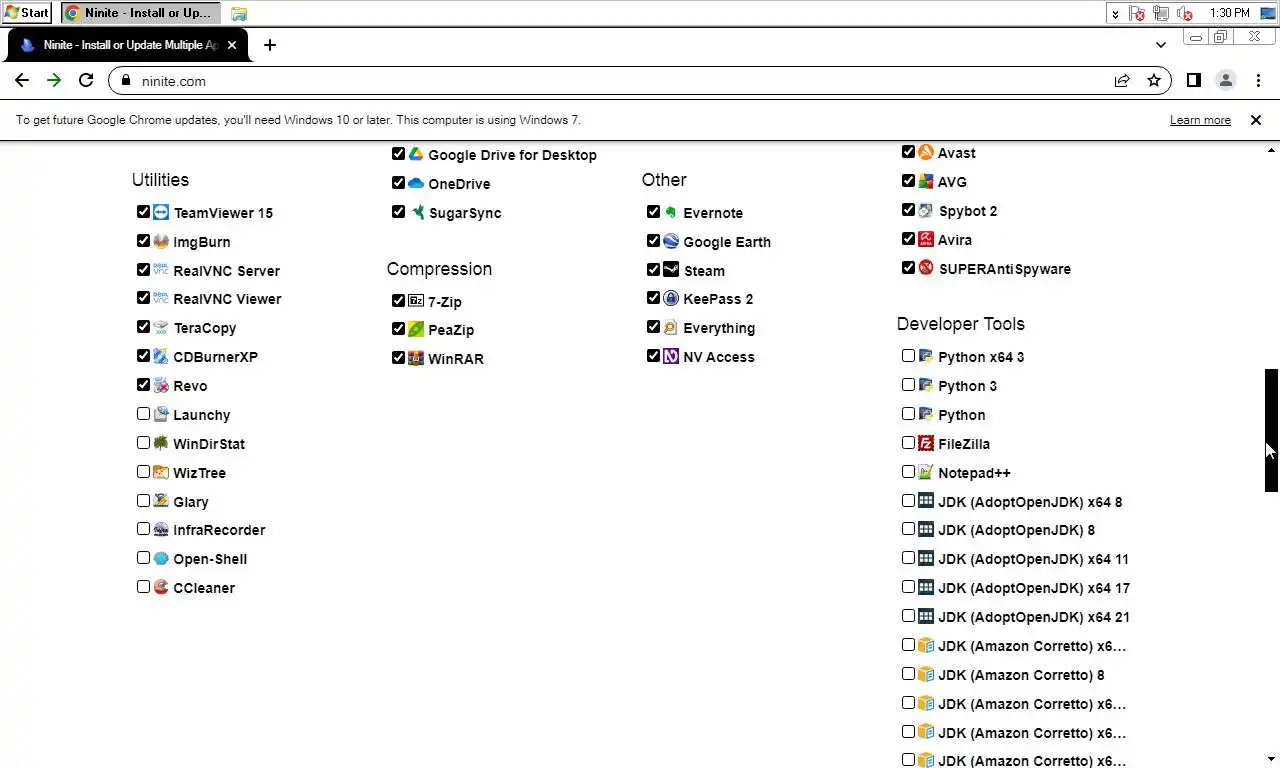Image resolution: width=1280 pixels, height=768 pixels.
Task: Uncheck the AVG checkbox
Action: [908, 181]
